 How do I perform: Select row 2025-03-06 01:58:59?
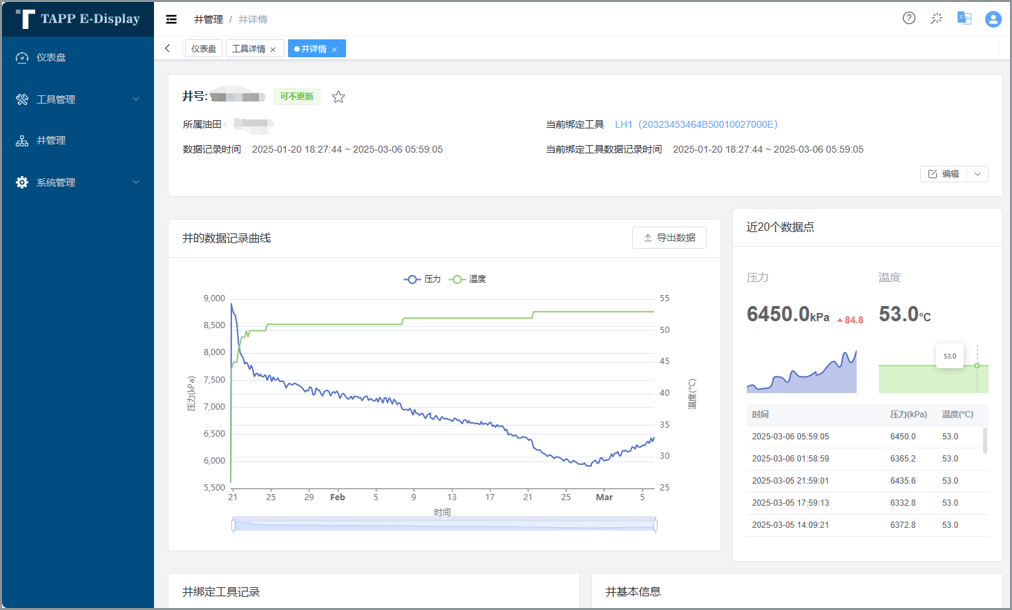[867, 459]
